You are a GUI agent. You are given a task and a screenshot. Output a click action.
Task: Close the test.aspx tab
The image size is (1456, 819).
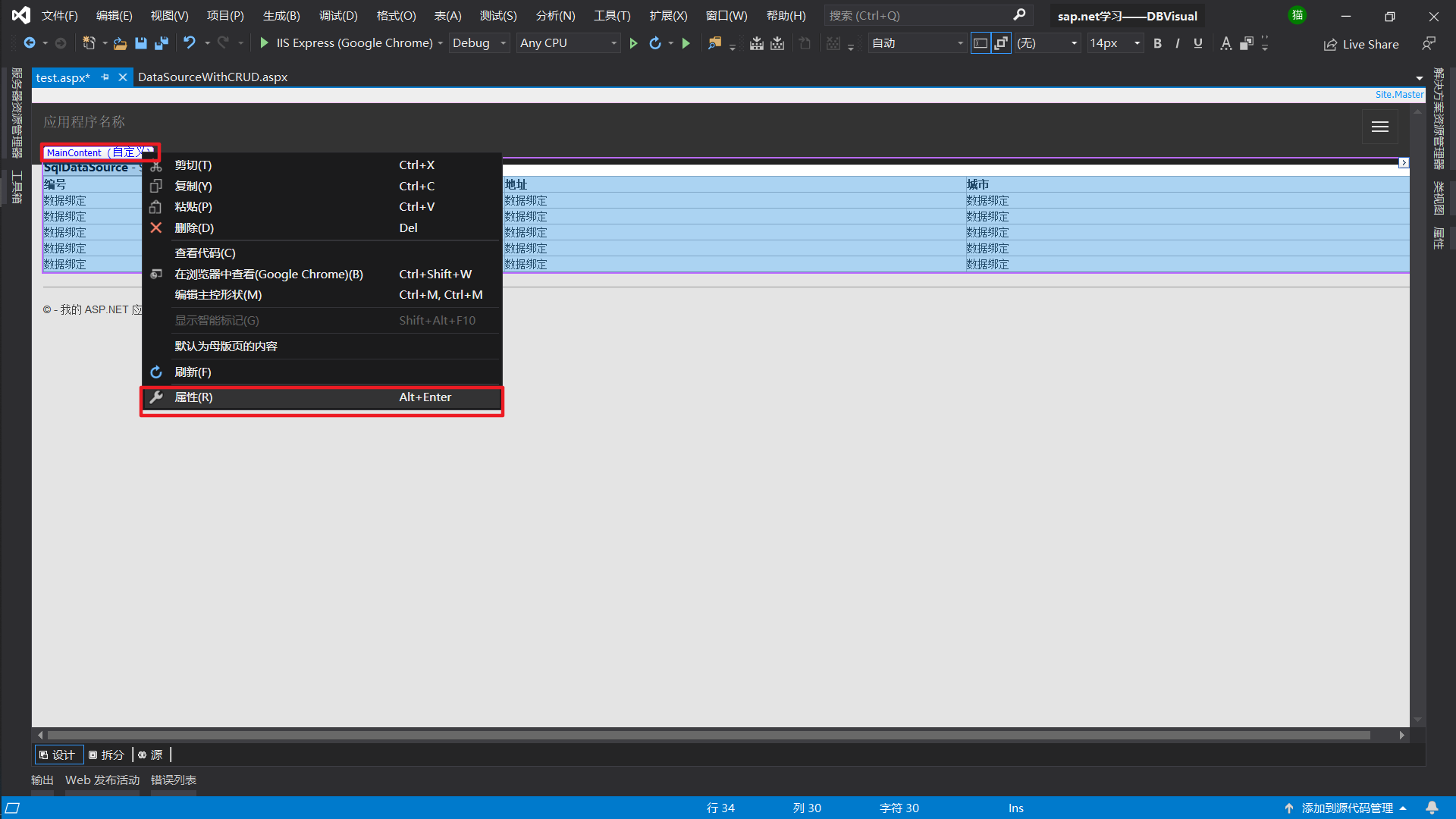click(122, 77)
